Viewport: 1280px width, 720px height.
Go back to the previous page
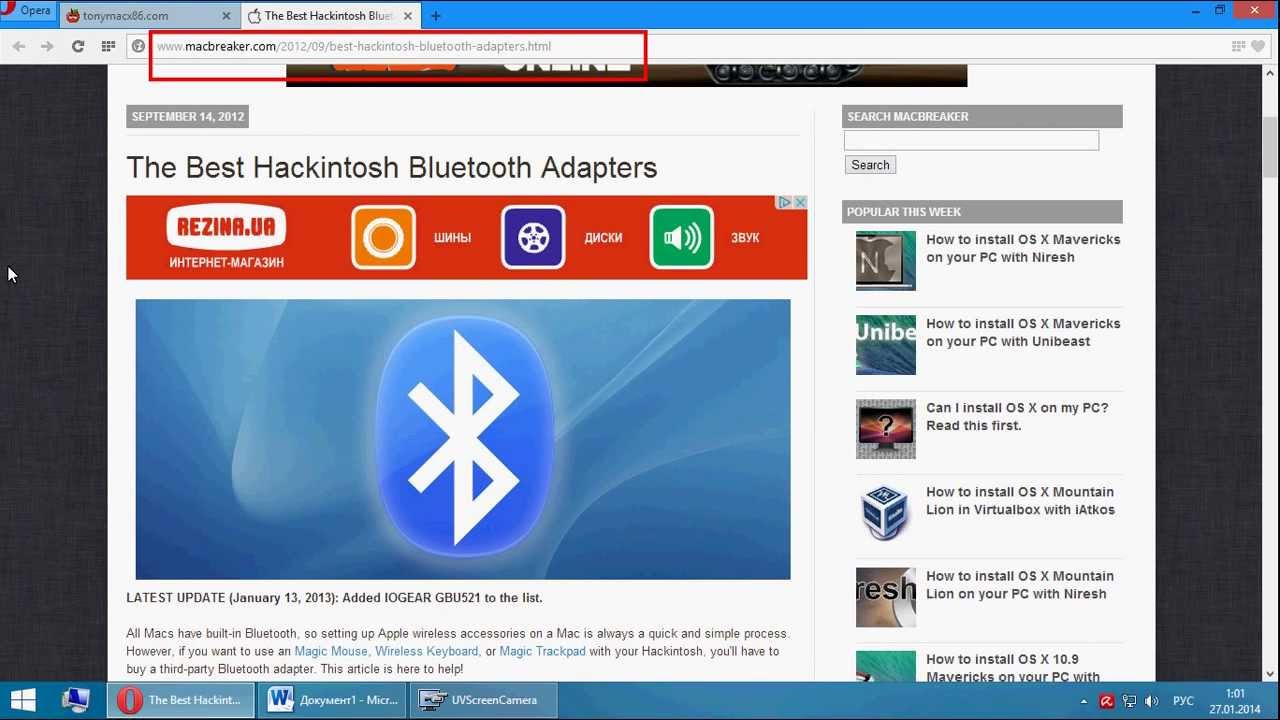tap(19, 46)
